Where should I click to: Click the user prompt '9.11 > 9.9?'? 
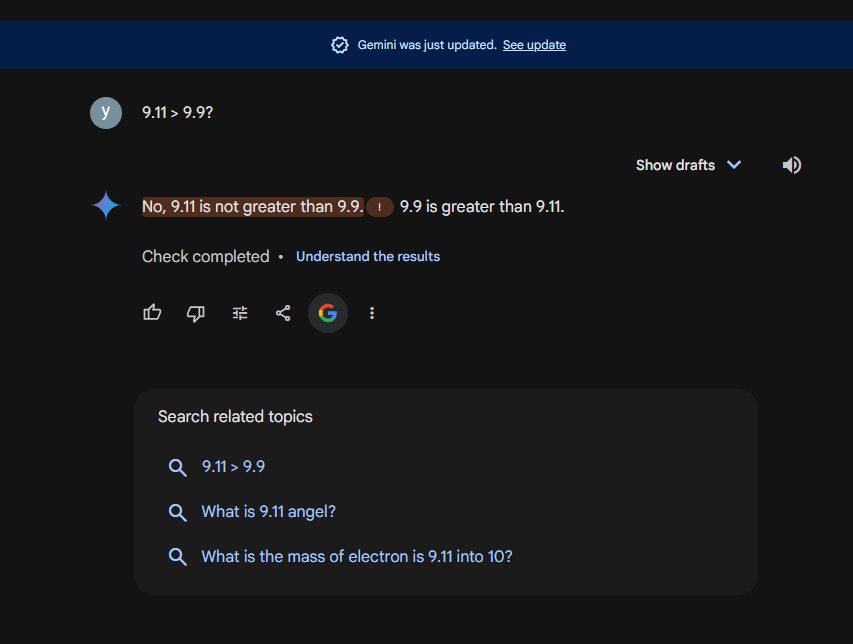[x=177, y=113]
